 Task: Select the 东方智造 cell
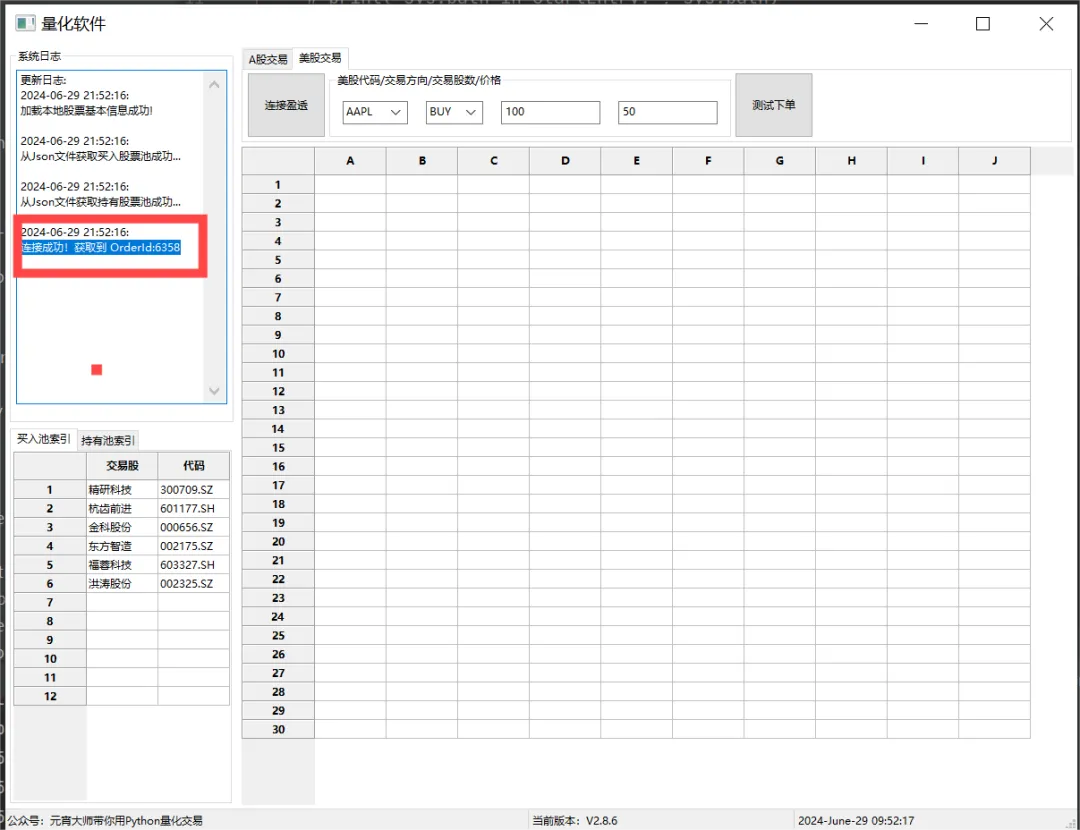tap(122, 546)
